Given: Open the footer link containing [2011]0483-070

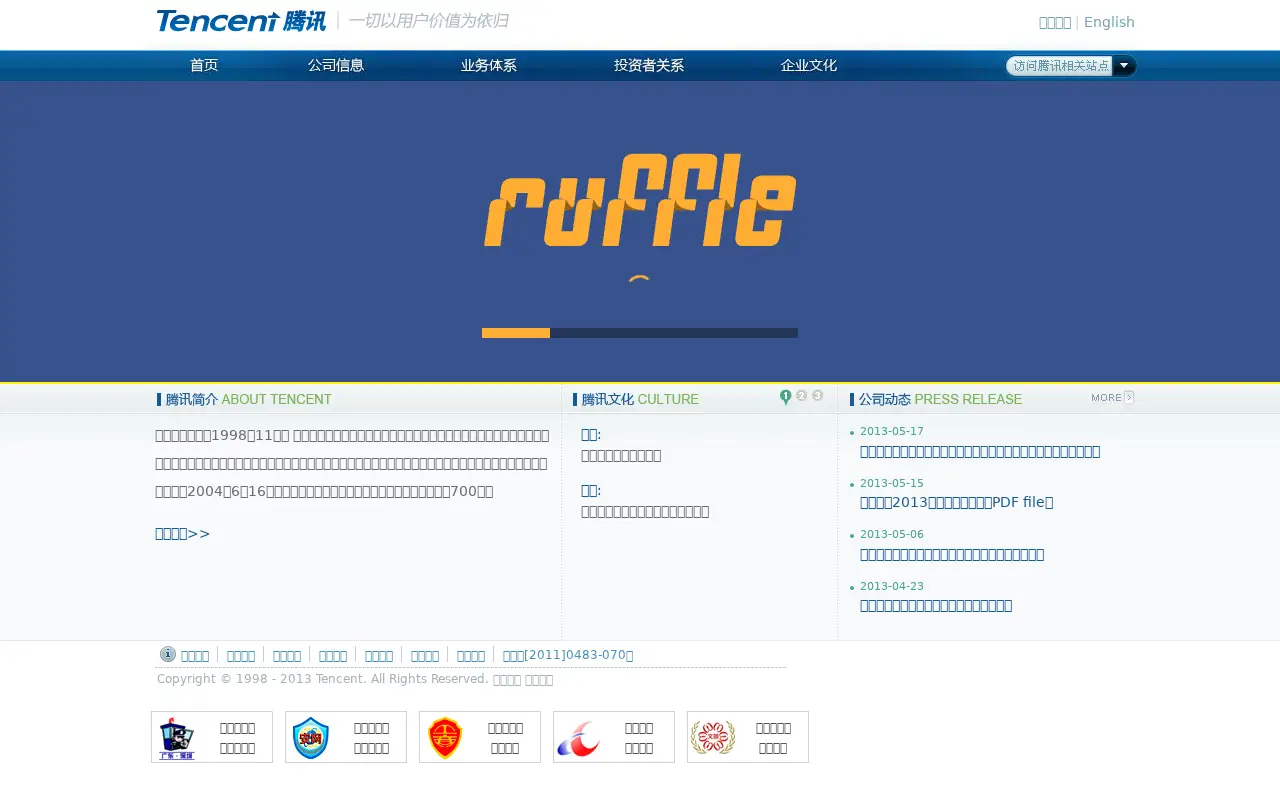Looking at the screenshot, I should point(568,655).
